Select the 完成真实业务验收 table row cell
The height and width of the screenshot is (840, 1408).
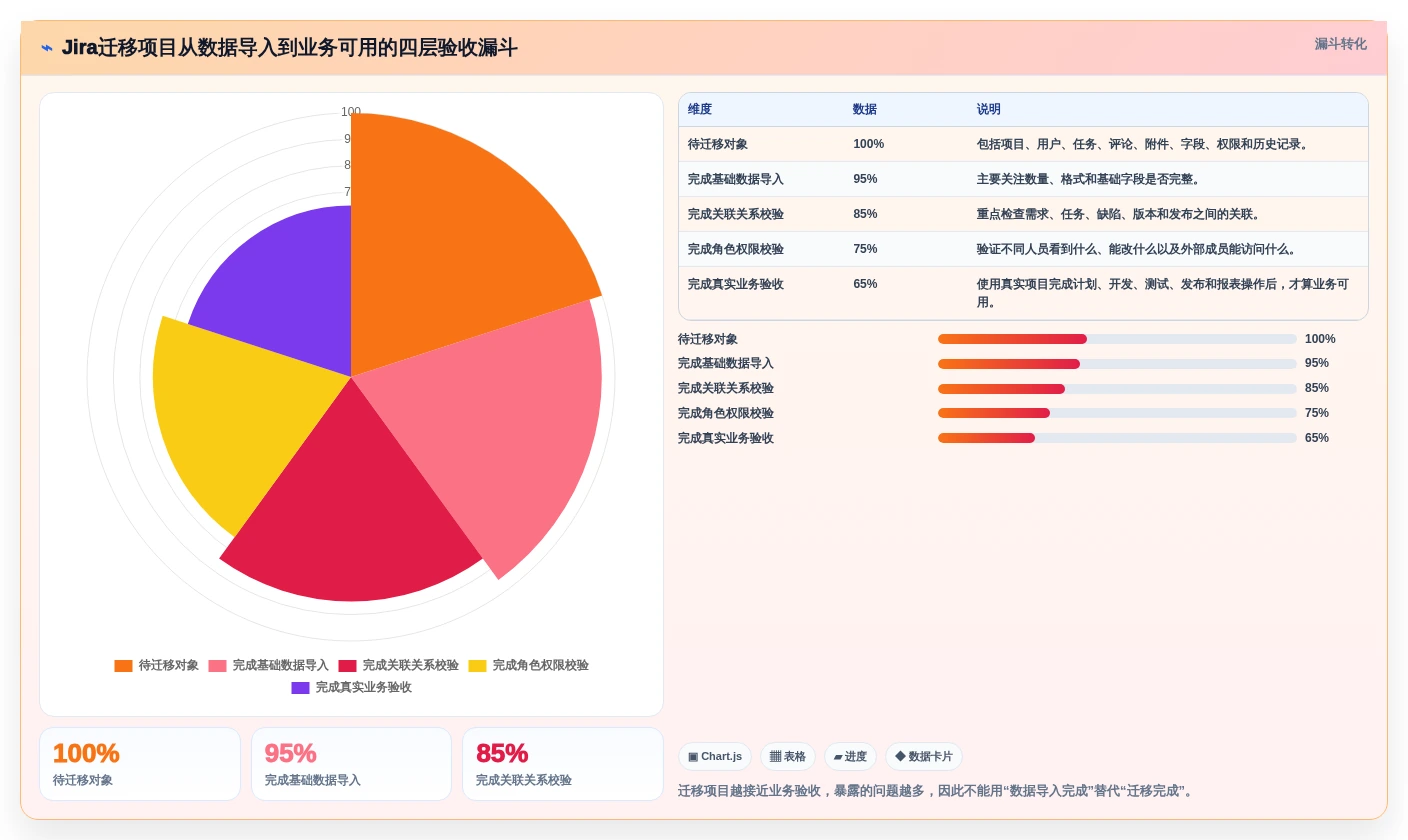pyautogui.click(x=761, y=293)
